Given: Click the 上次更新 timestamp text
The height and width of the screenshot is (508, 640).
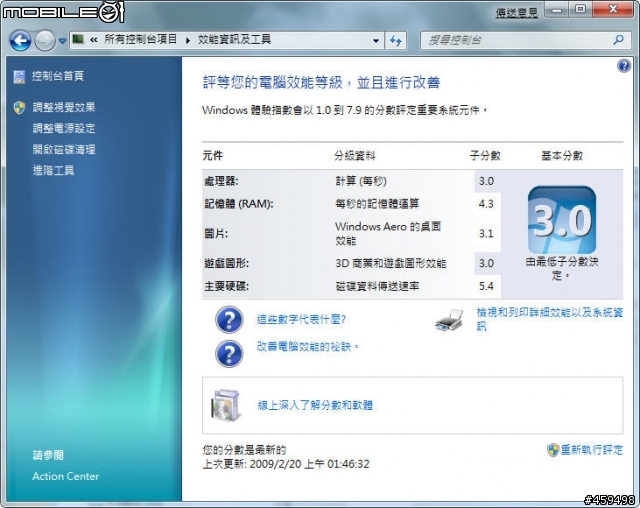Looking at the screenshot, I should (286, 464).
